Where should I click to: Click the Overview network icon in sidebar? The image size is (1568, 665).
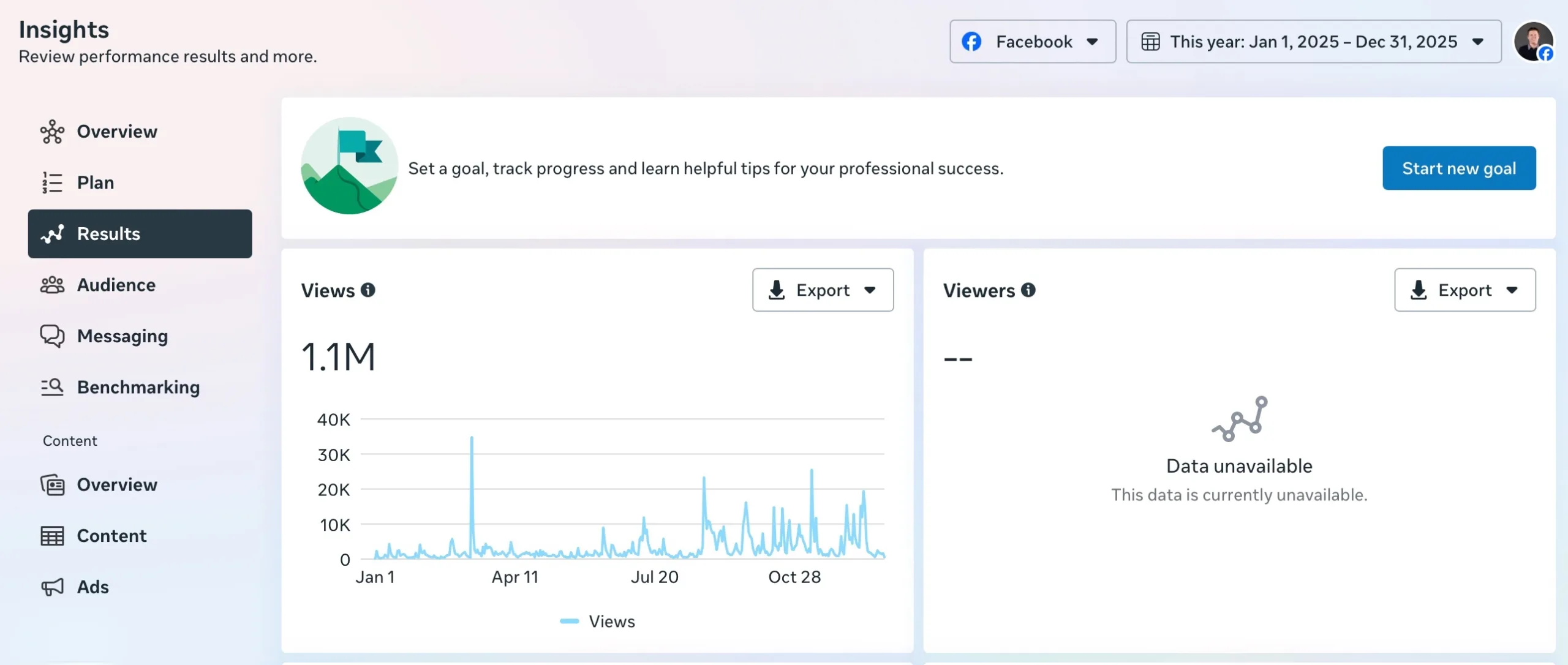tap(52, 132)
